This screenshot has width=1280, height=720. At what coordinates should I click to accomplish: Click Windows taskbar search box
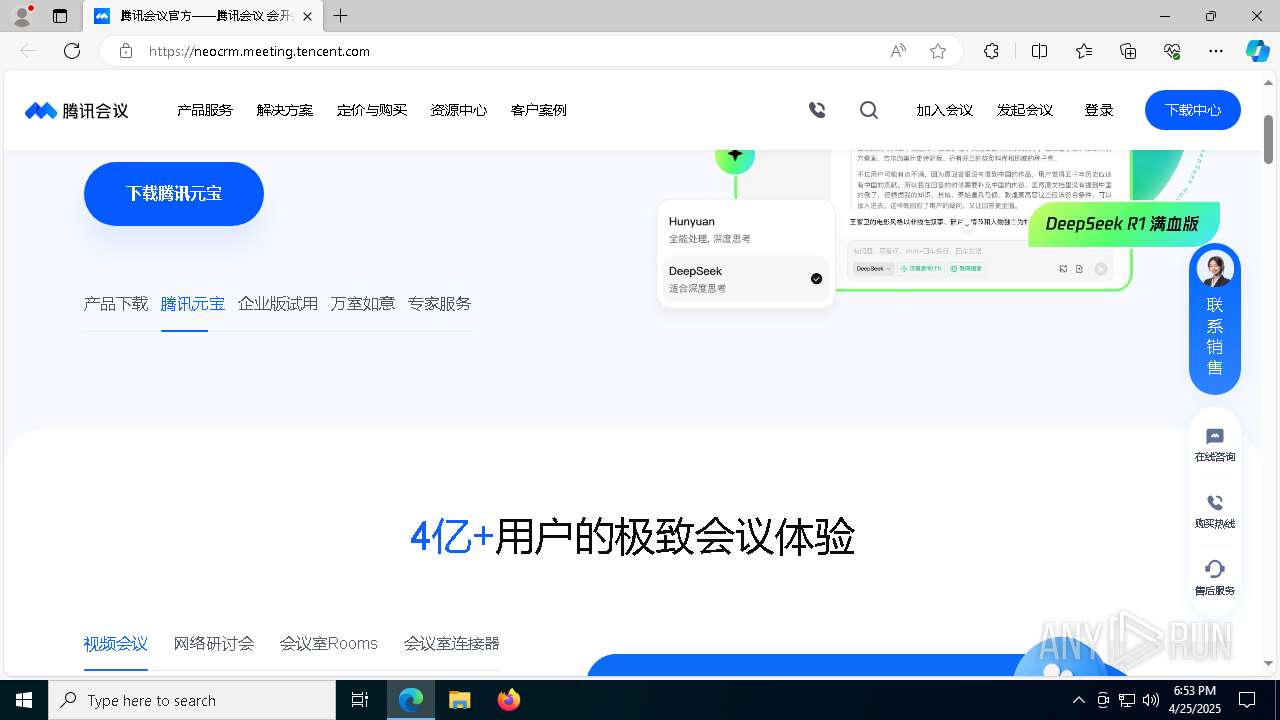pyautogui.click(x=192, y=700)
